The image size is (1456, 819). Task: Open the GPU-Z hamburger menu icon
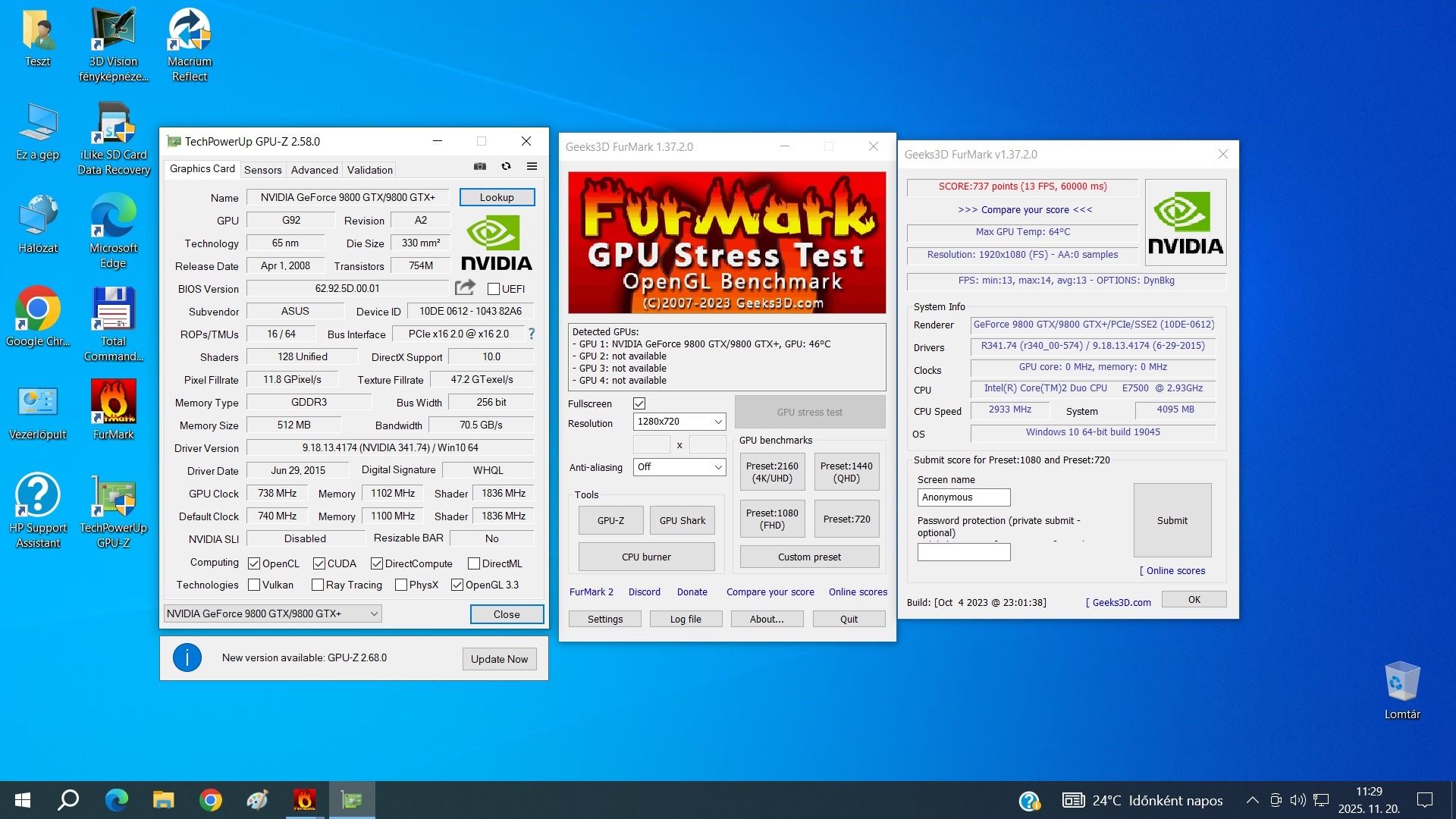[532, 167]
